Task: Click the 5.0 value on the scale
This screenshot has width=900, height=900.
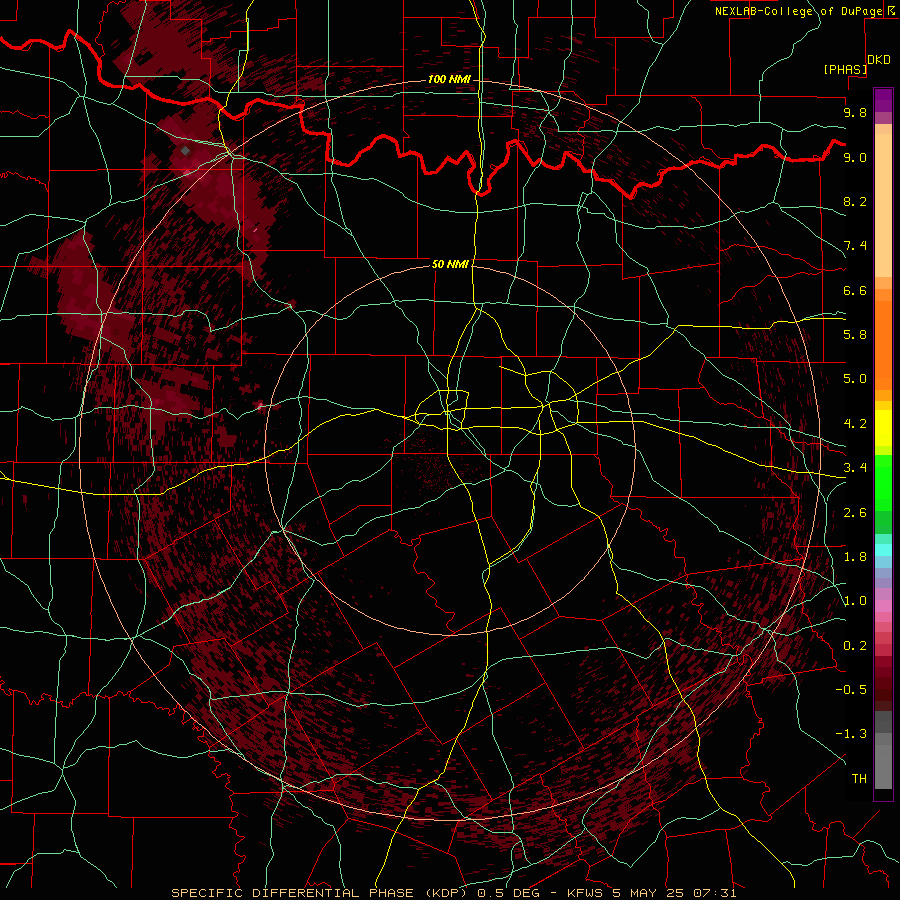Action: [x=855, y=379]
